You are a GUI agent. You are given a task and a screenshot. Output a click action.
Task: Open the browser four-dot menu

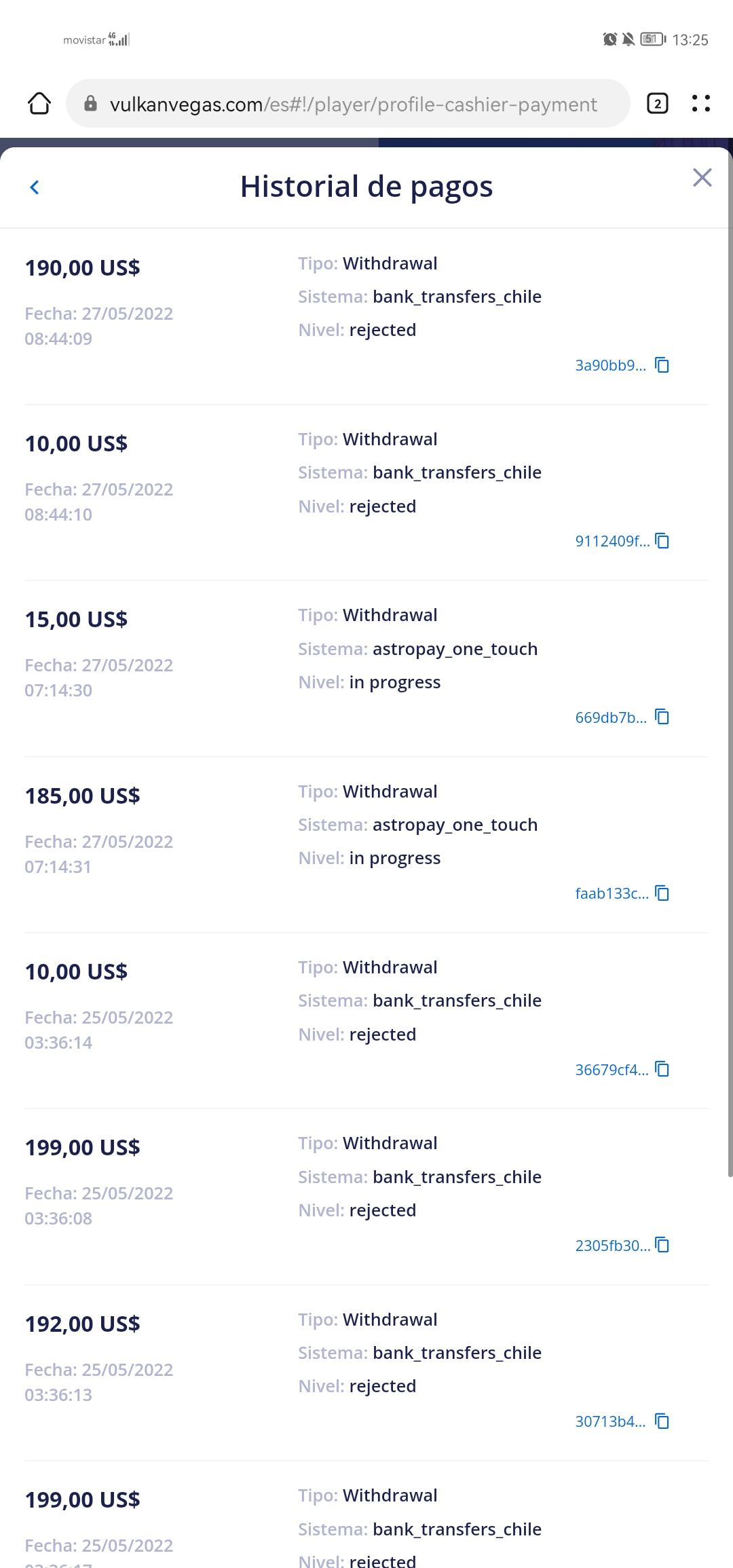[x=700, y=103]
